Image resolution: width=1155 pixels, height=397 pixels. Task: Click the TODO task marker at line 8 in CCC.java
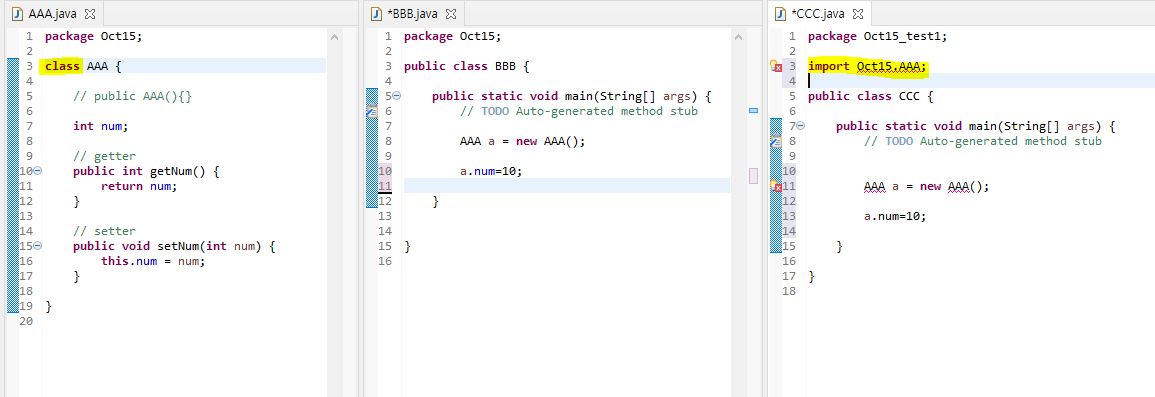click(x=776, y=141)
